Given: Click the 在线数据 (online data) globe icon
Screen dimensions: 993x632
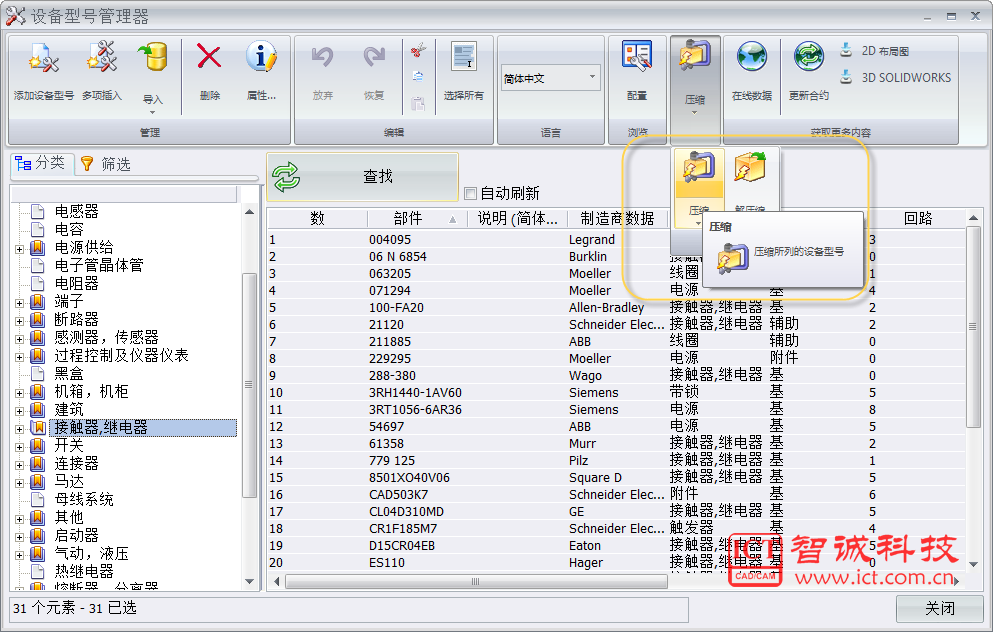Looking at the screenshot, I should pyautogui.click(x=751, y=58).
